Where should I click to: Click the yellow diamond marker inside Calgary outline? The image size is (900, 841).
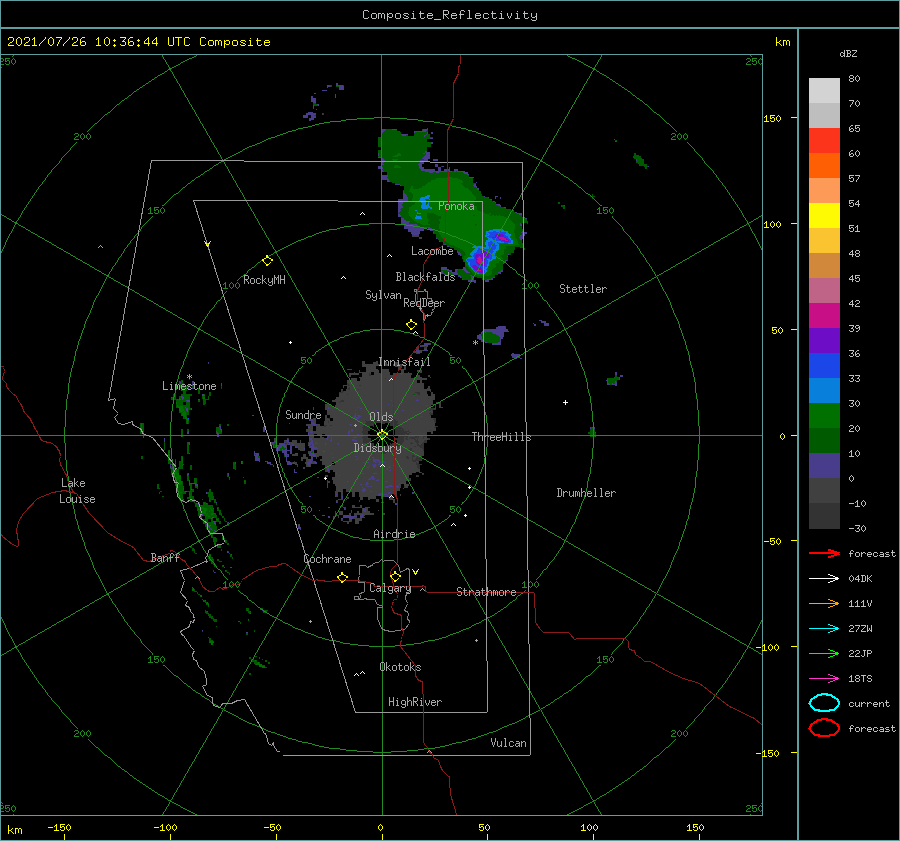(395, 576)
